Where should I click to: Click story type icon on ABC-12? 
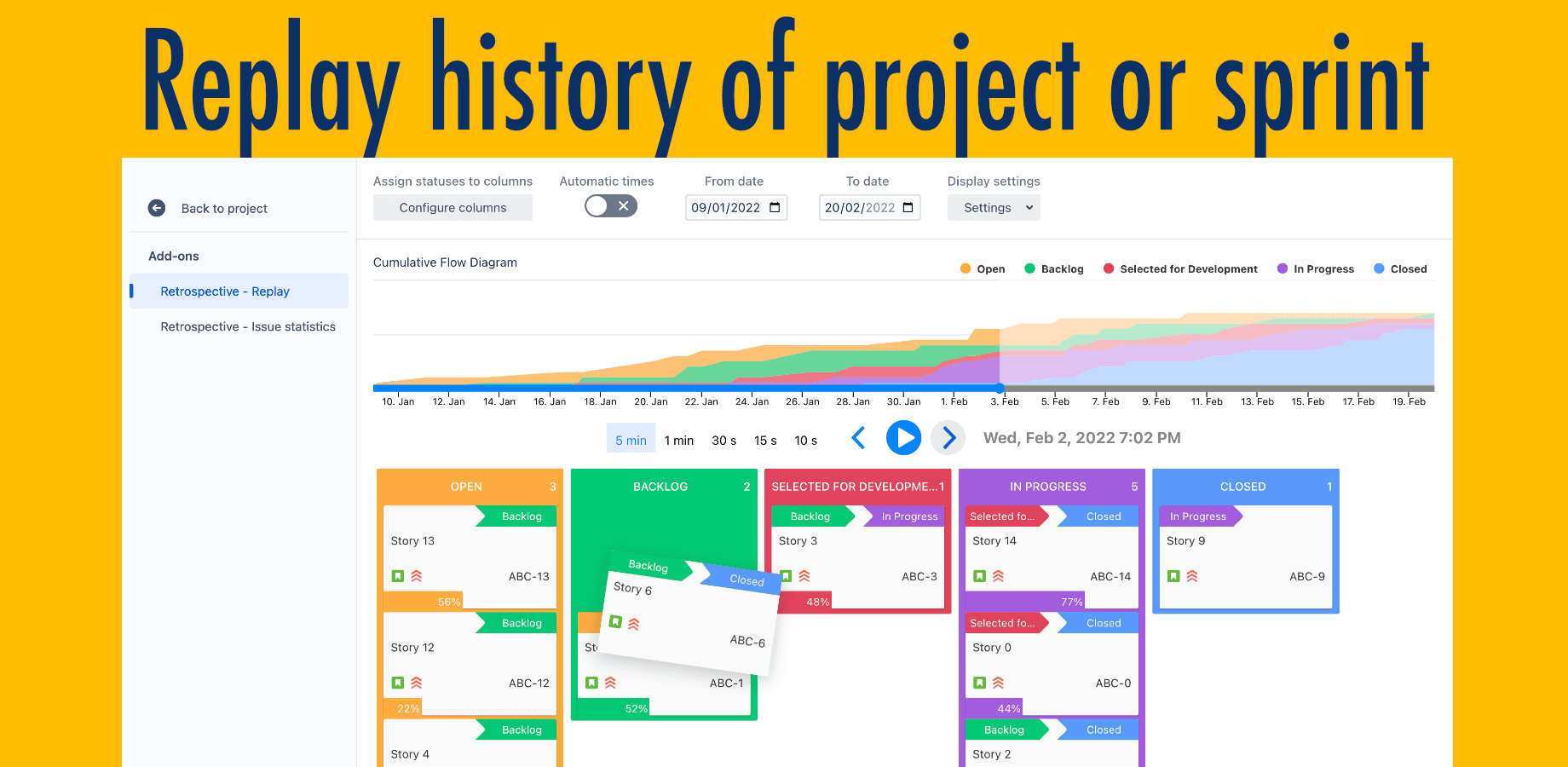398,683
